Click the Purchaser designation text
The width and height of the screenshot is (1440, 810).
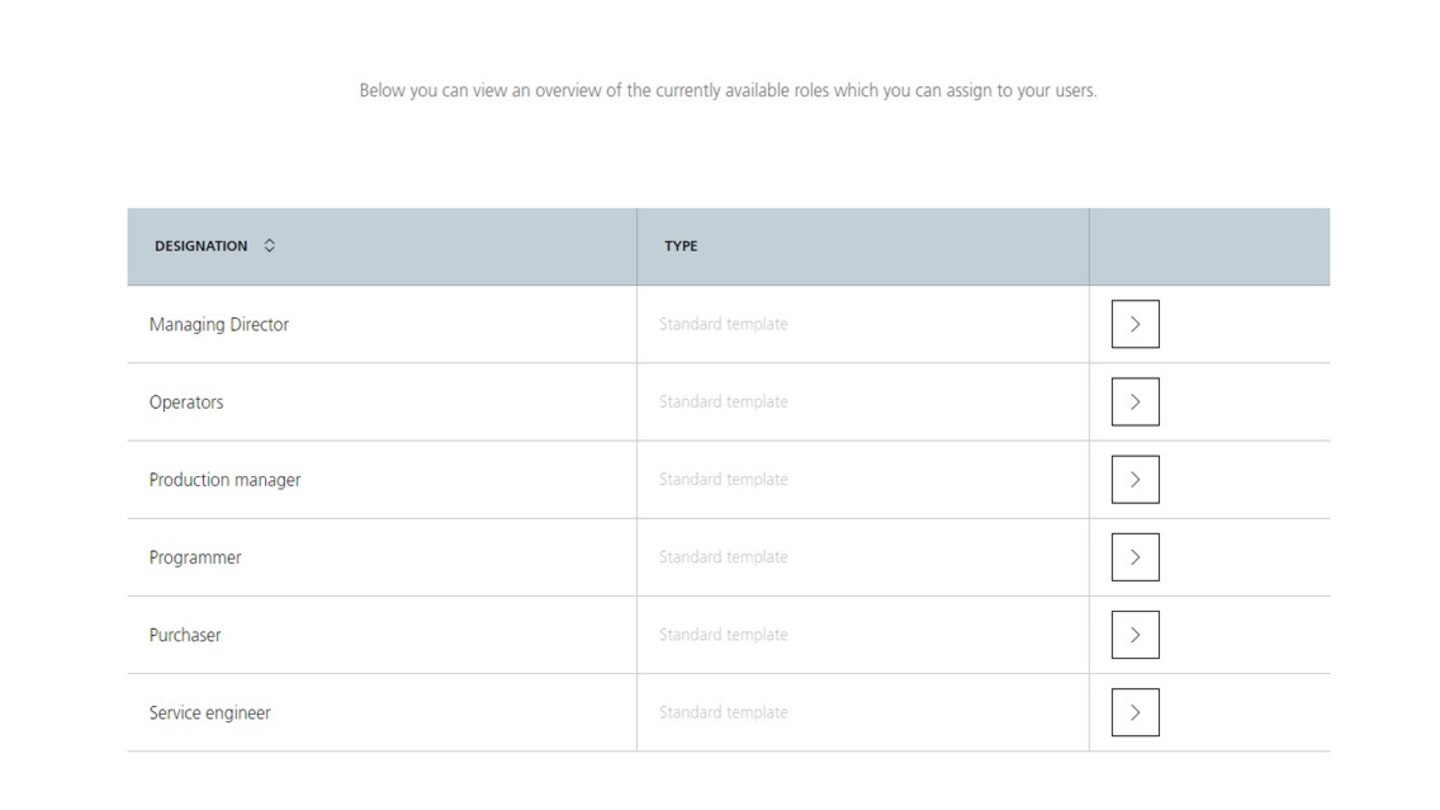point(185,635)
